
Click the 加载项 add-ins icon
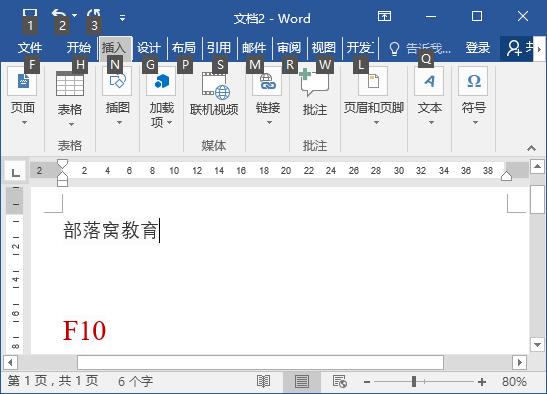pos(161,81)
